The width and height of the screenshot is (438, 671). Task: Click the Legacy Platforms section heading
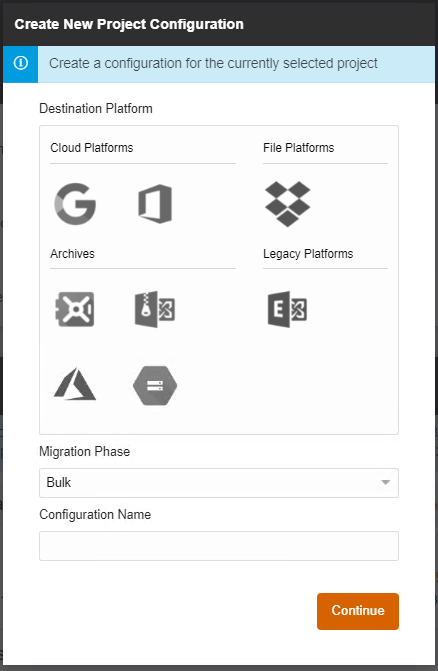tap(308, 254)
